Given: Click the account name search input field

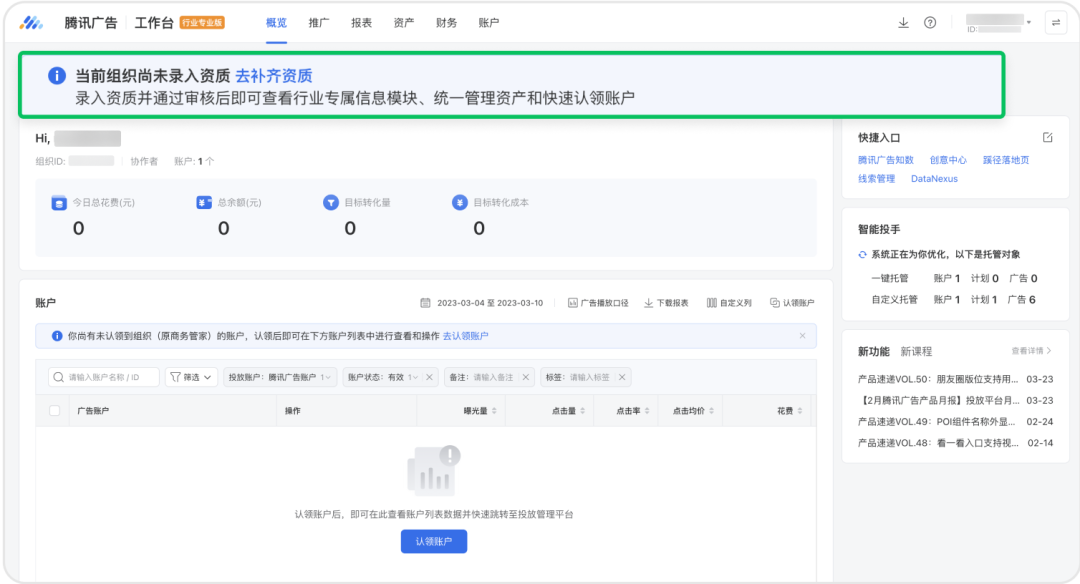Looking at the screenshot, I should pyautogui.click(x=105, y=377).
